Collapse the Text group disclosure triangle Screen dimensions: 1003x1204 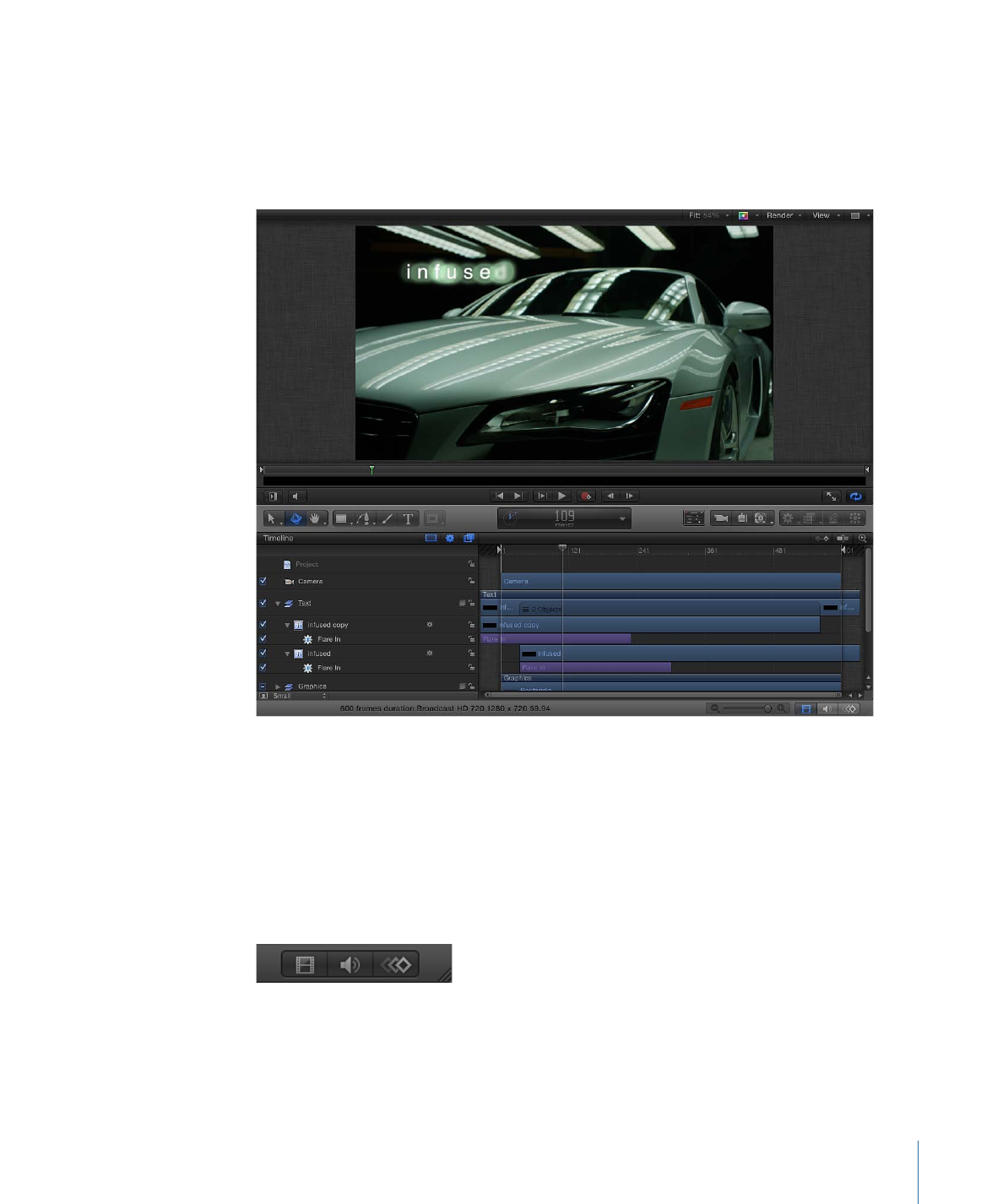(x=278, y=604)
